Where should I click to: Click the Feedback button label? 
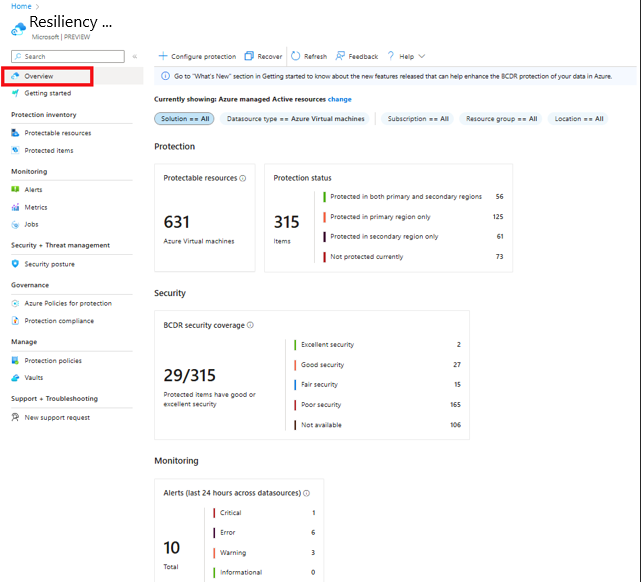(x=363, y=56)
